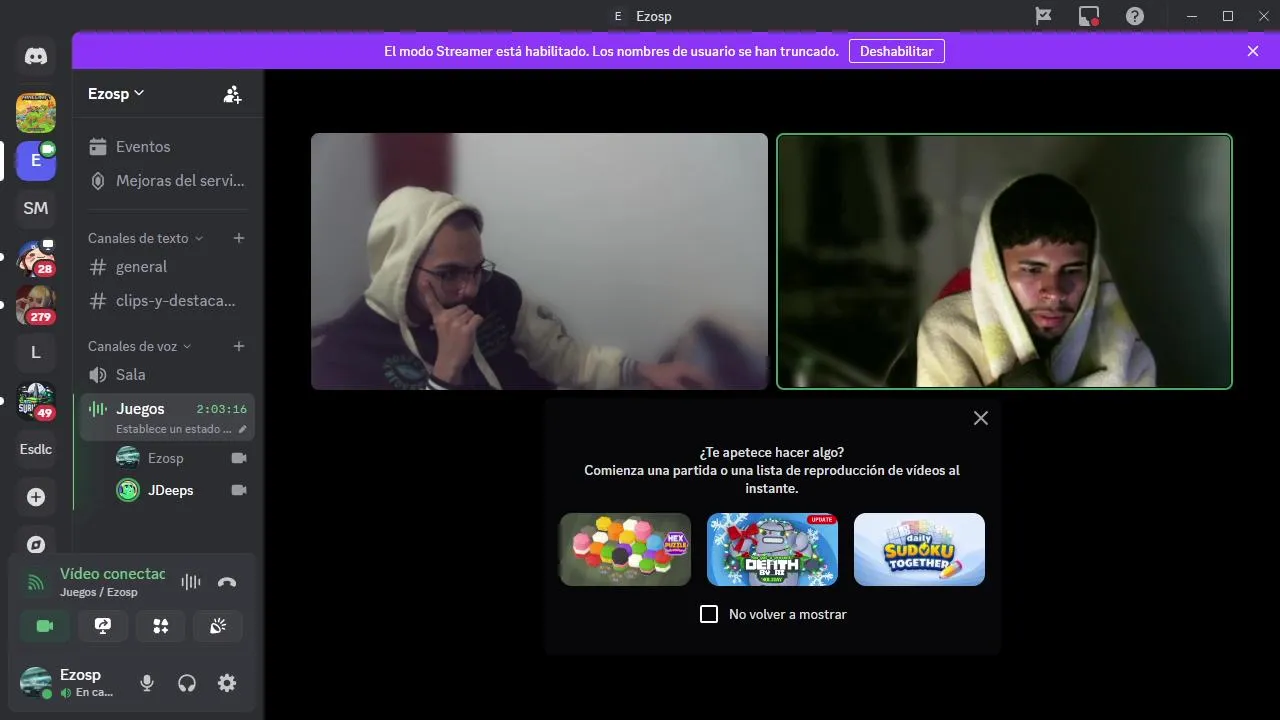Expand Ezosp server menu dropdown

coord(117,93)
